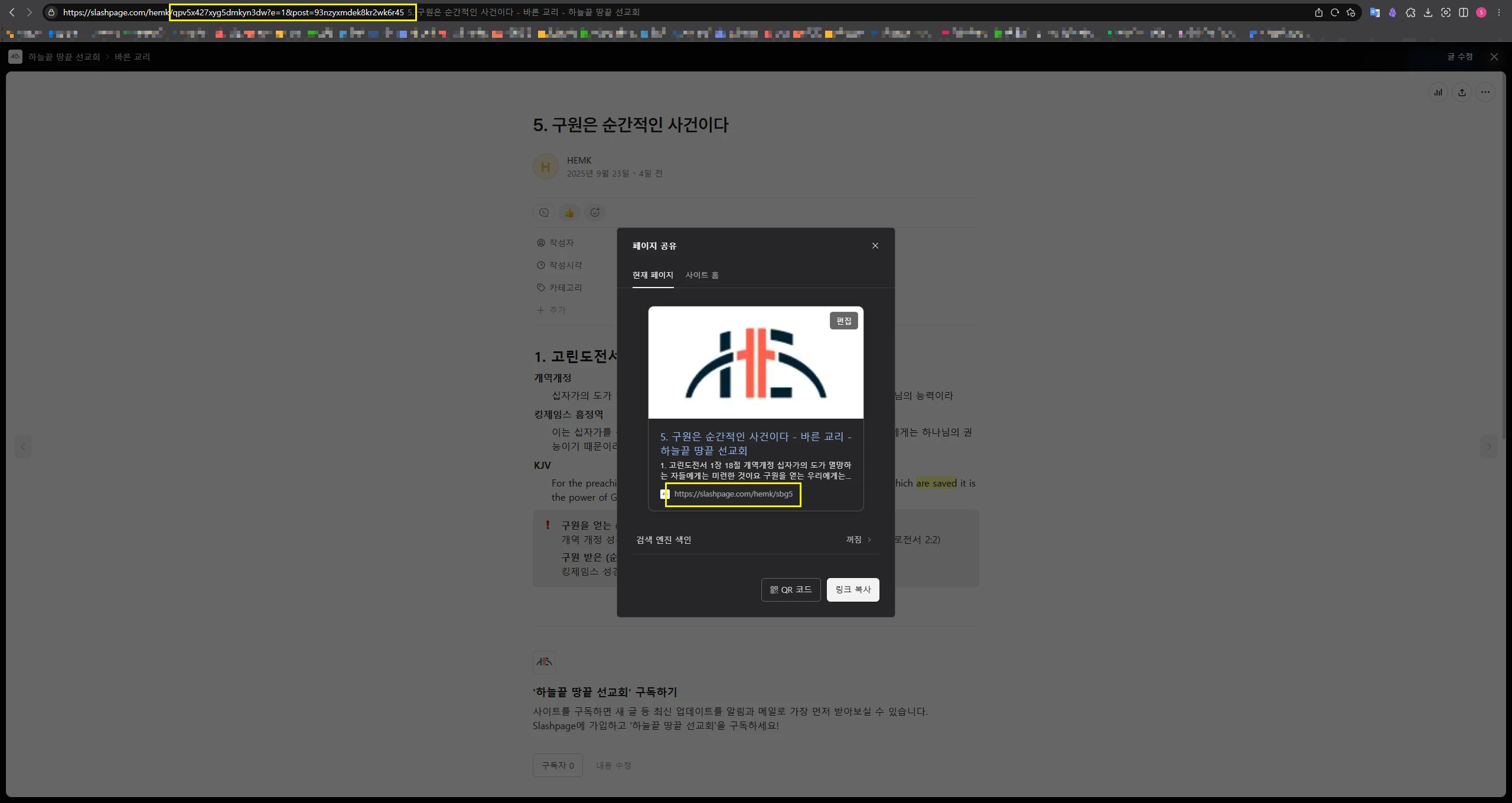Open 꺼짐 search indexing option
This screenshot has width=1512, height=803.
pyautogui.click(x=853, y=540)
